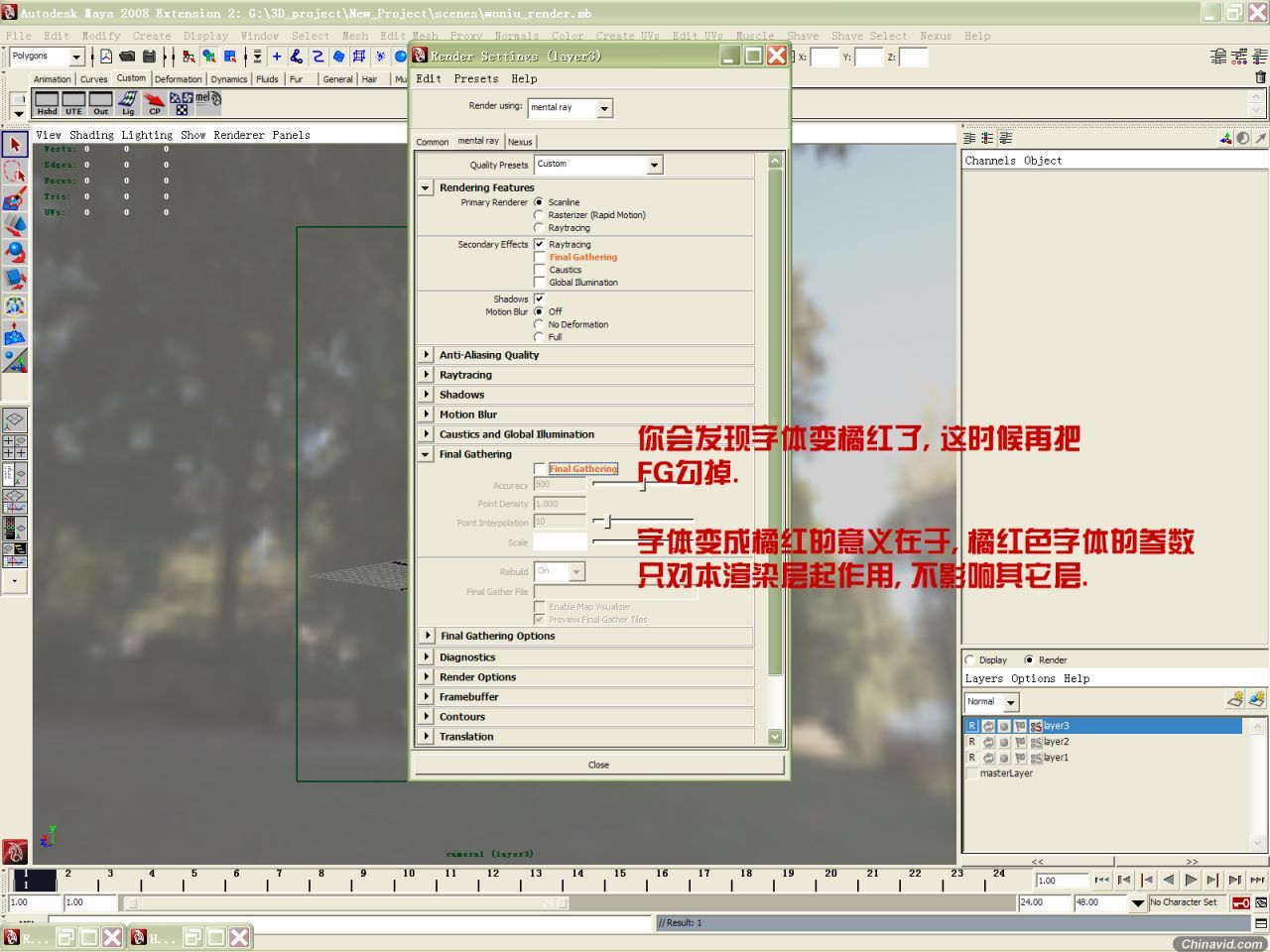Create new empty render layer icon
The height and width of the screenshot is (952, 1270).
1235,699
